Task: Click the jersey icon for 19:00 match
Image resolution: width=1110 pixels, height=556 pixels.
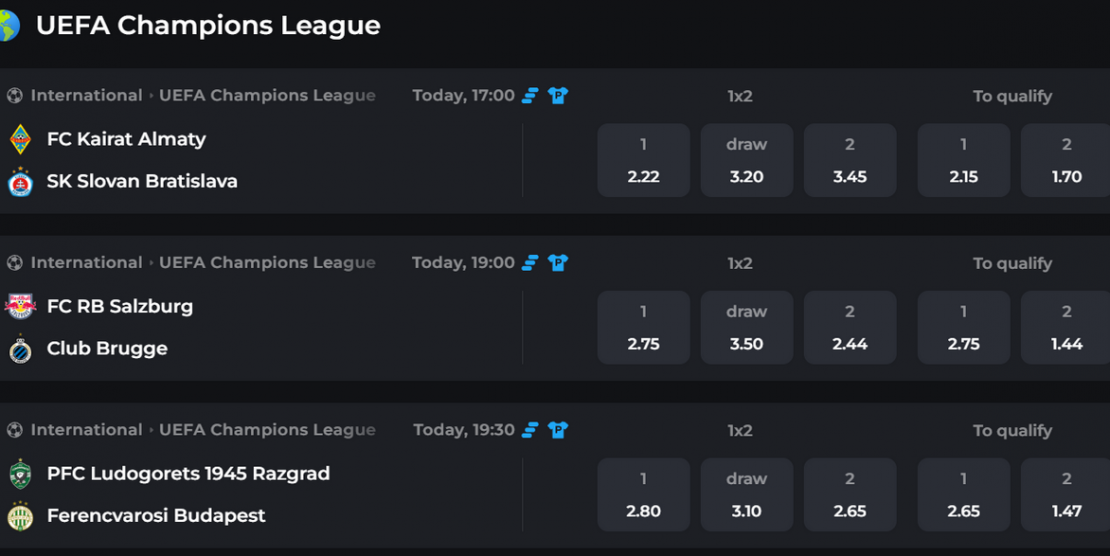Action: pyautogui.click(x=558, y=263)
